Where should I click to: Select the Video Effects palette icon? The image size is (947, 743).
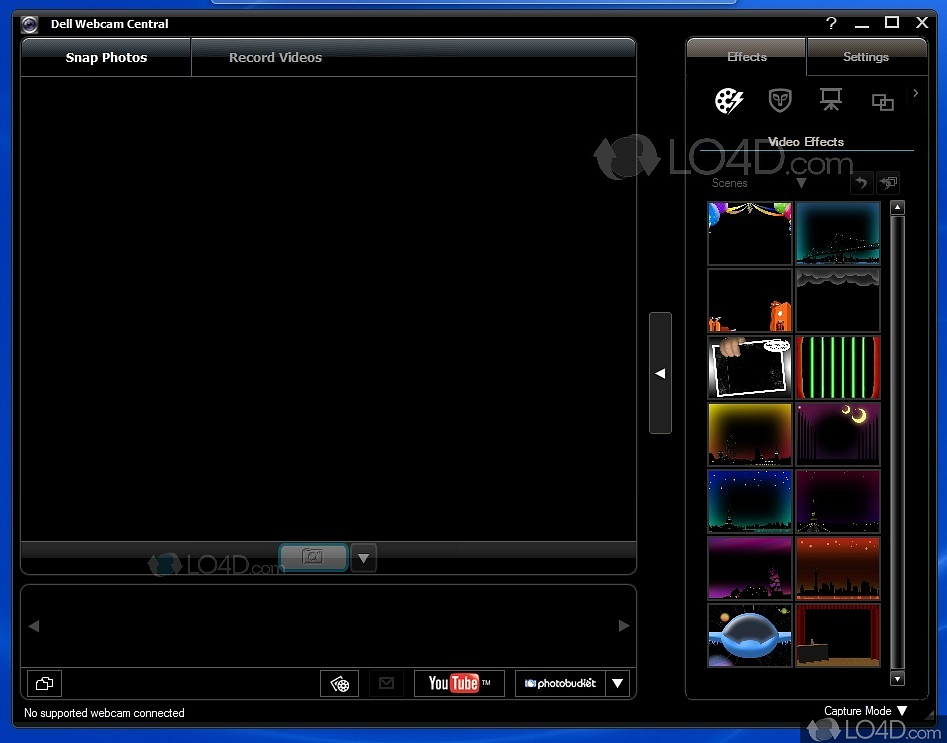click(729, 100)
